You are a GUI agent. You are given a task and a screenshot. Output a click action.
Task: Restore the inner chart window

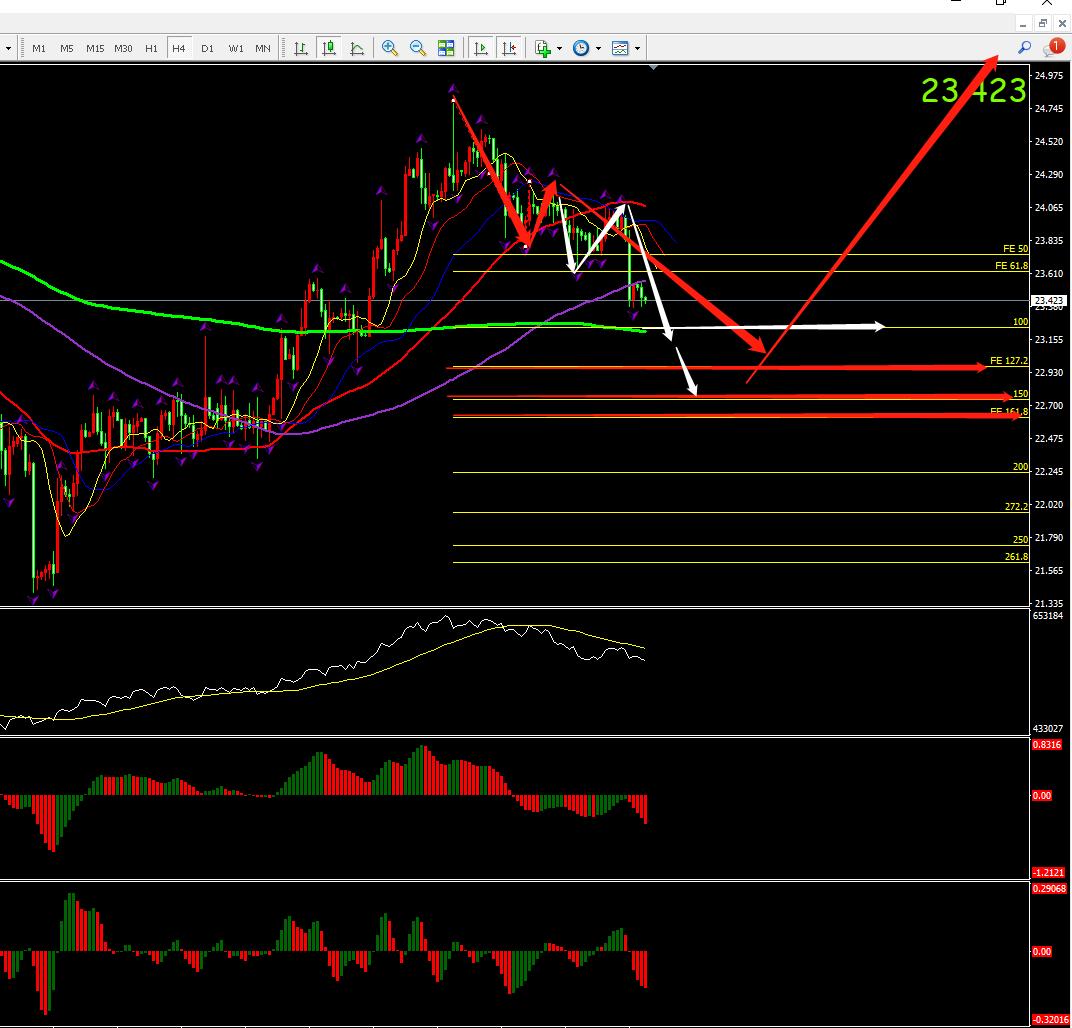[1043, 23]
